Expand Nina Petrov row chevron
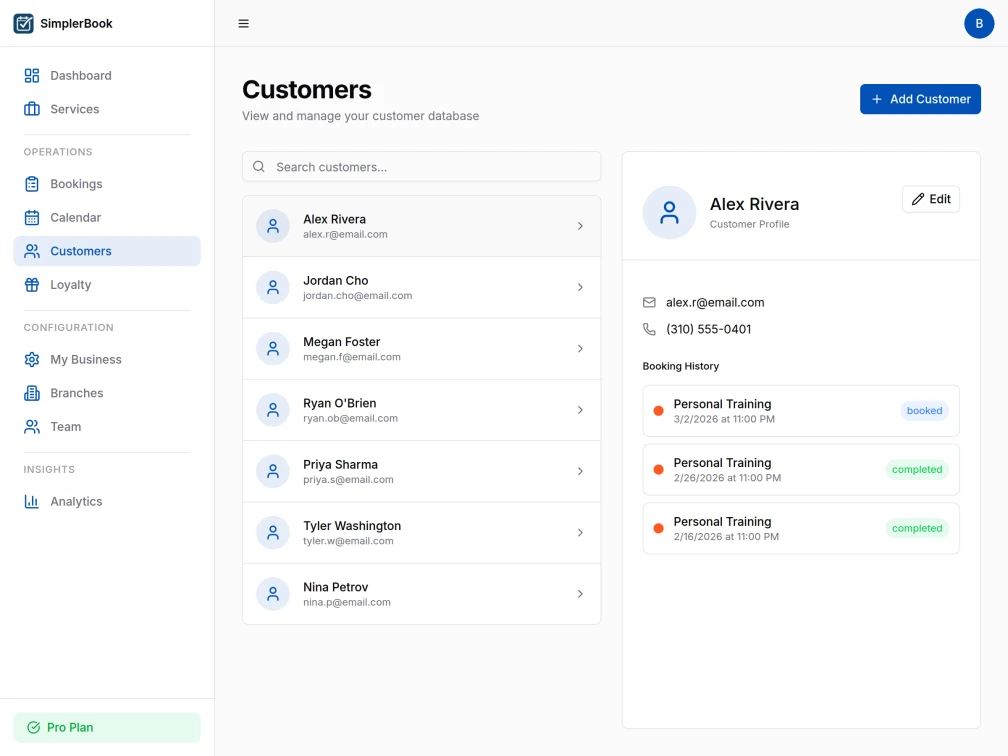1008x756 pixels. (580, 593)
